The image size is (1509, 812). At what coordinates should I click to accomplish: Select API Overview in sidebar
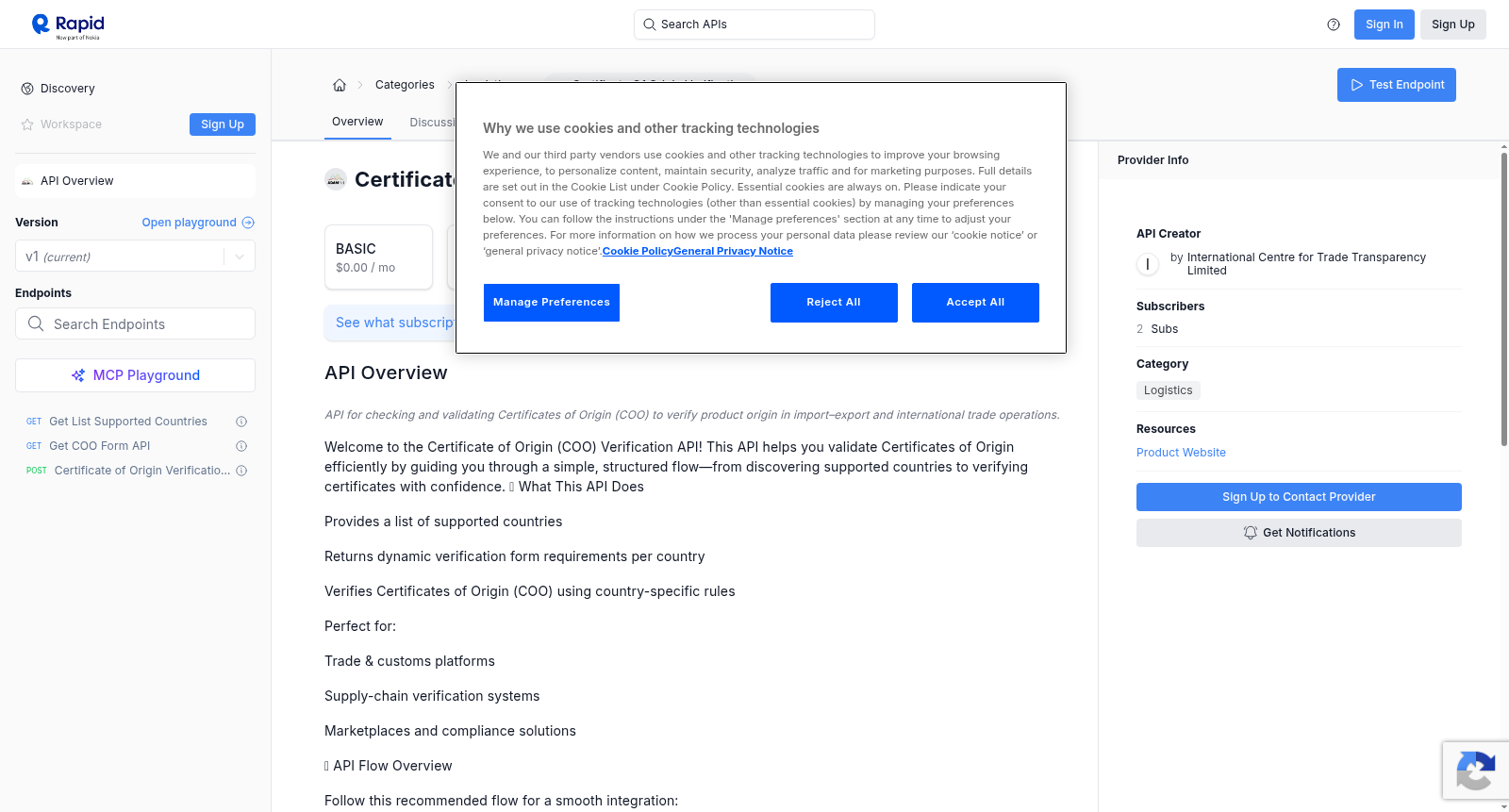[x=135, y=181]
